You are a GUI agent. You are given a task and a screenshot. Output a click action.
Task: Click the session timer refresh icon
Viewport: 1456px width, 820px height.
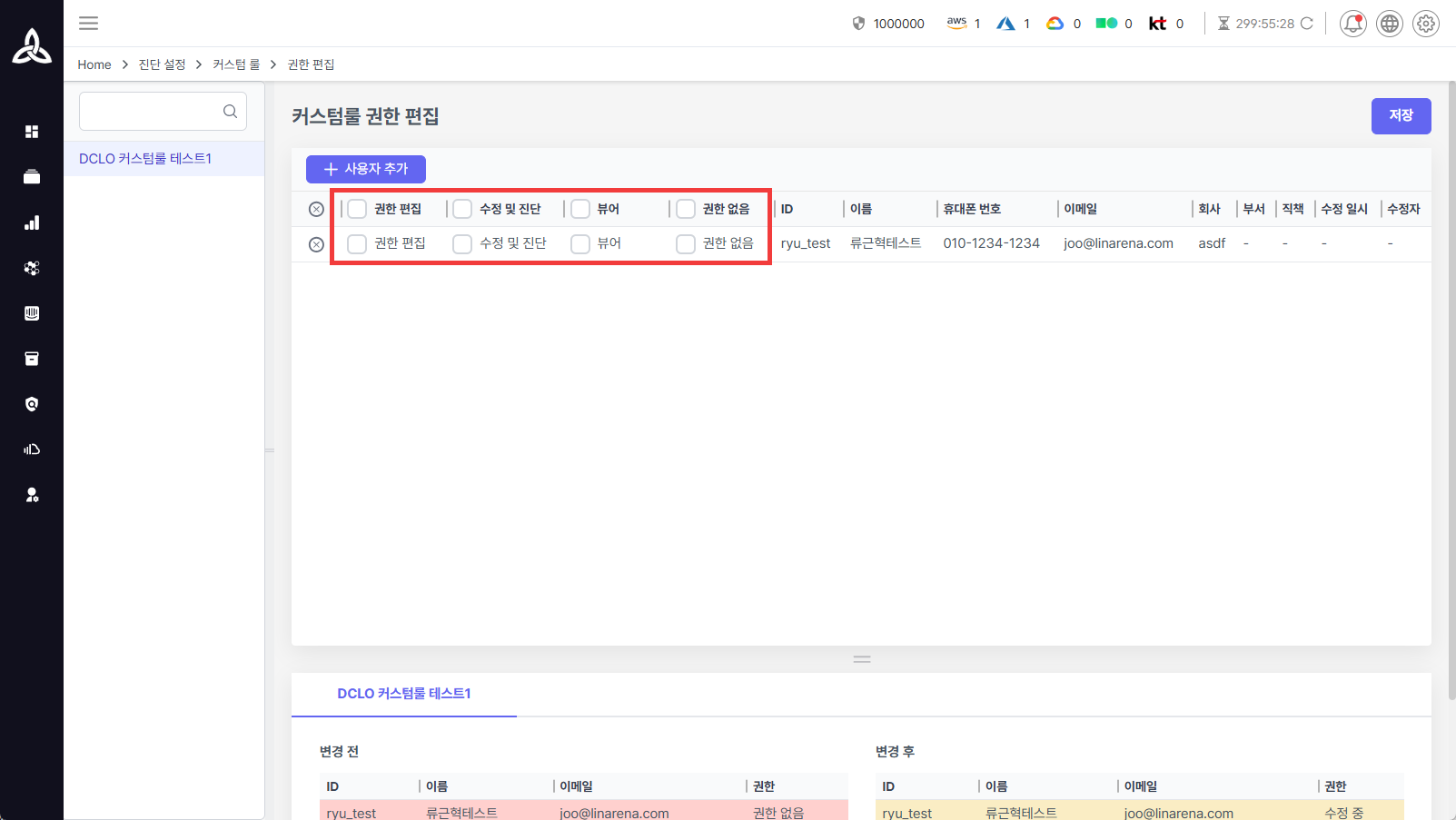click(x=1306, y=24)
